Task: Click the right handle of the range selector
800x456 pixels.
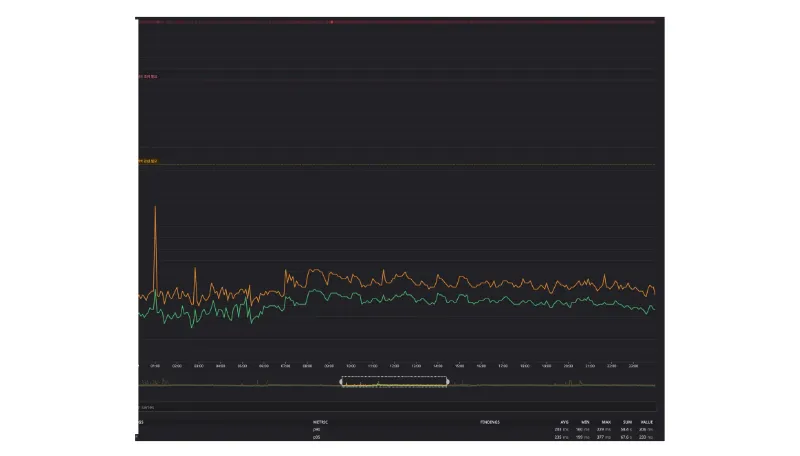Action: point(448,382)
